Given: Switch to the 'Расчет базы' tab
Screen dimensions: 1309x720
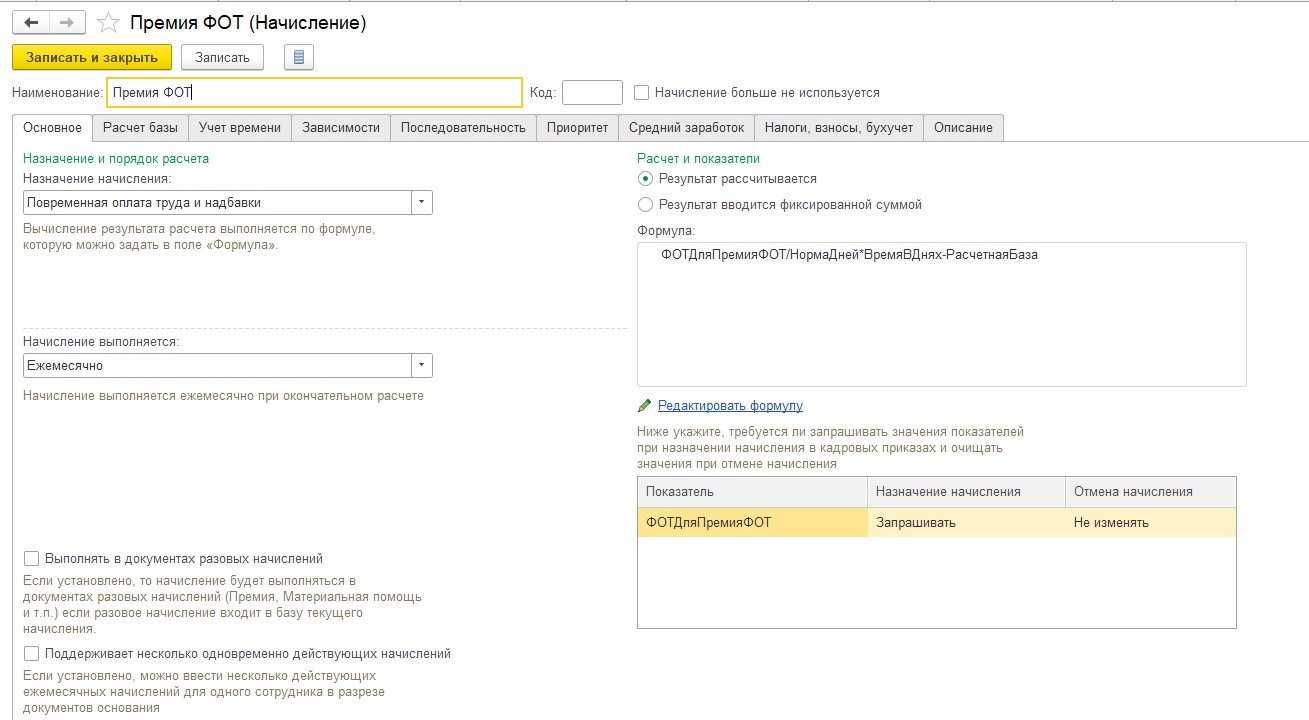Looking at the screenshot, I should click(x=141, y=128).
